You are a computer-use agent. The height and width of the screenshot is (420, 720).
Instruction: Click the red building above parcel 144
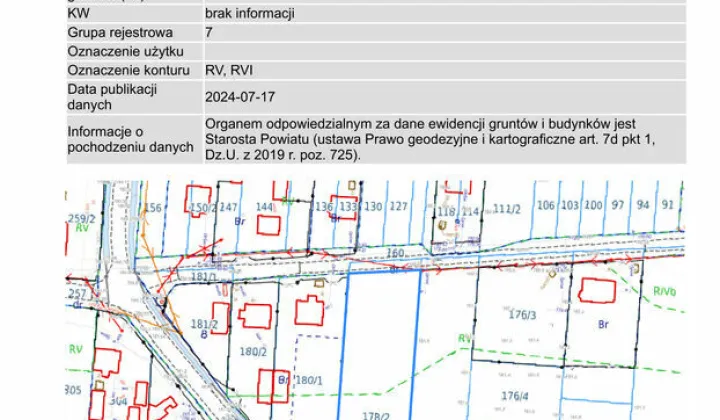point(268,224)
